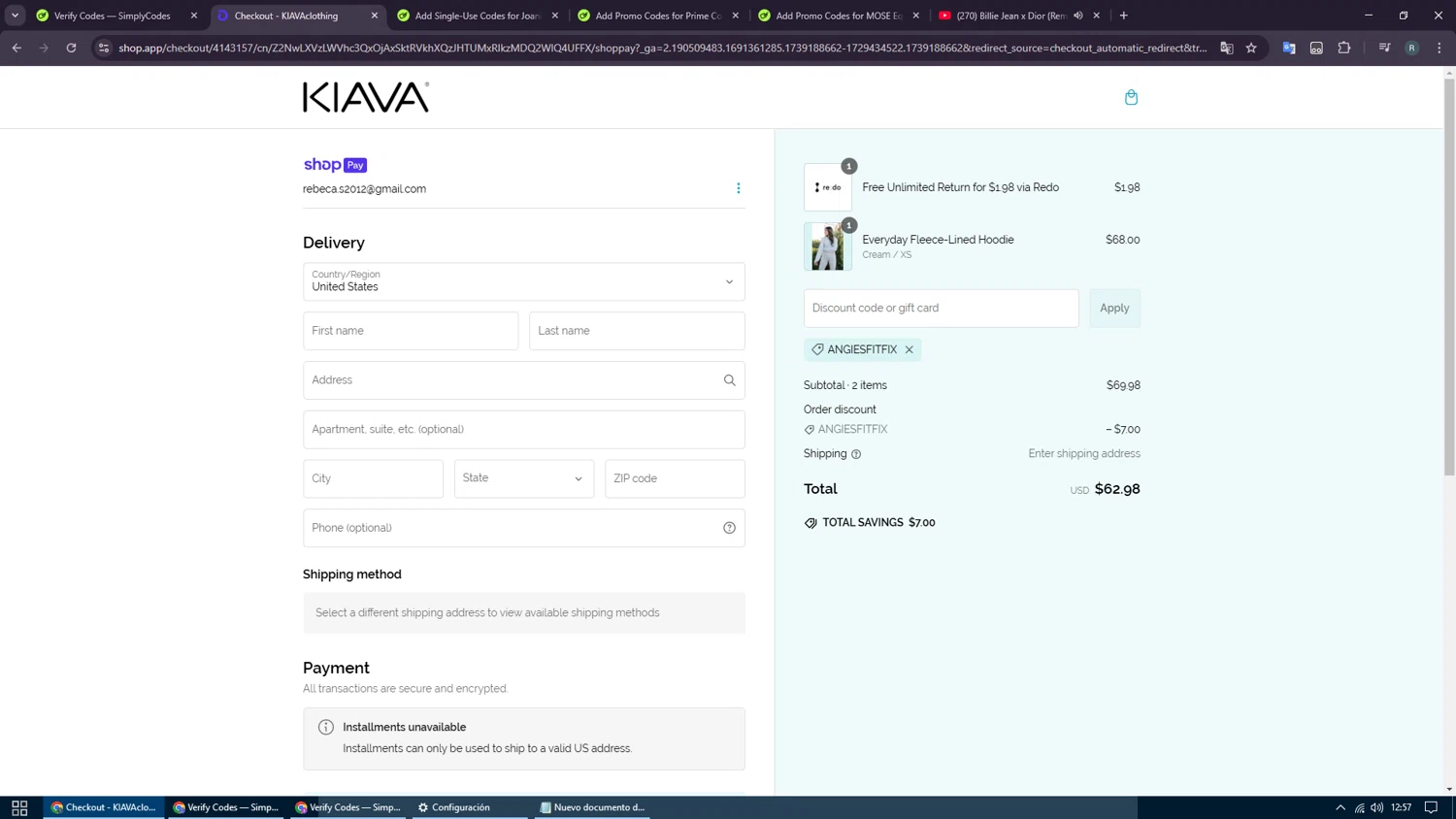Click the Chrome media controls icon

point(1385,48)
